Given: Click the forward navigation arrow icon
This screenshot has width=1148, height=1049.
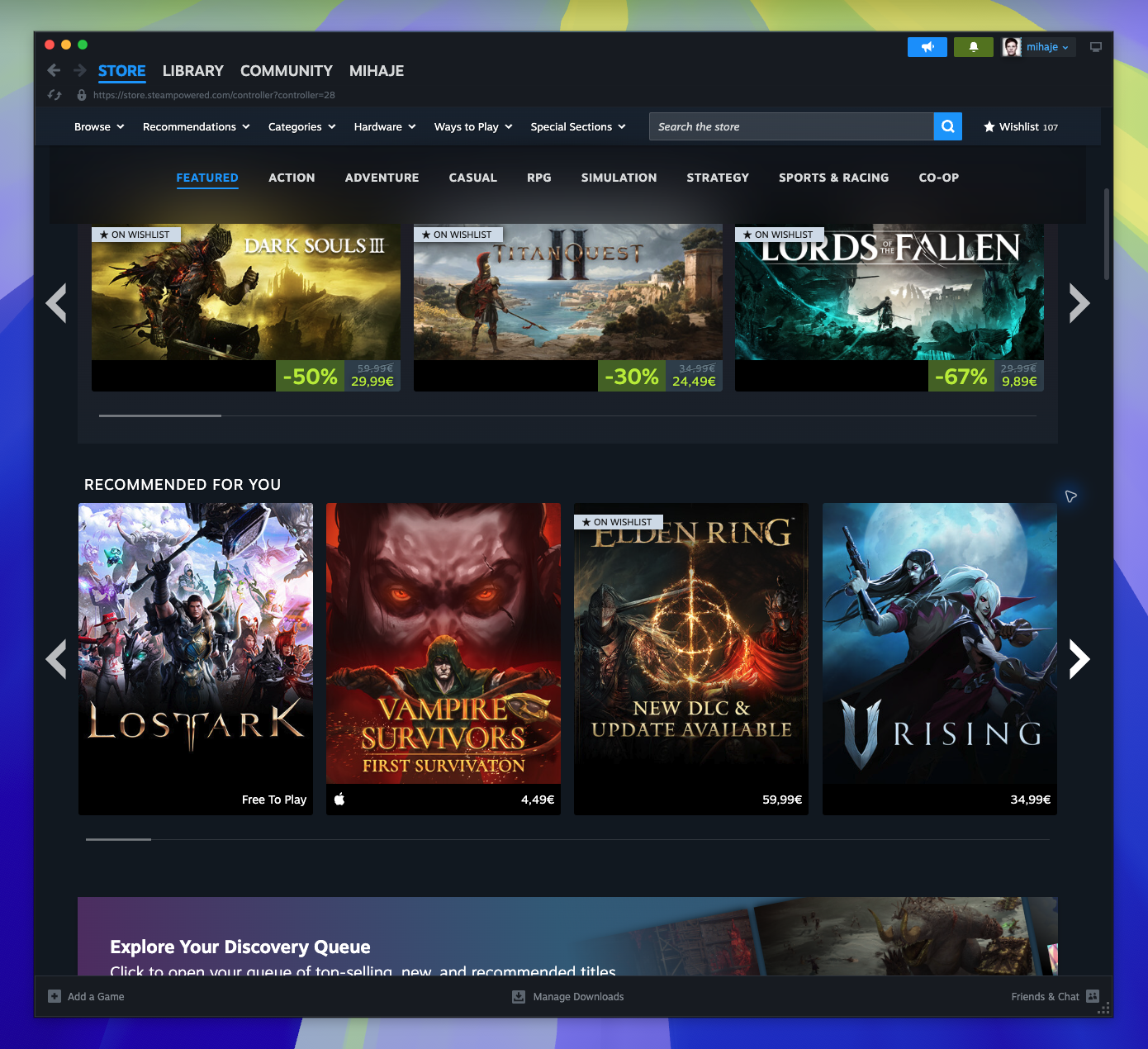Looking at the screenshot, I should tap(80, 70).
